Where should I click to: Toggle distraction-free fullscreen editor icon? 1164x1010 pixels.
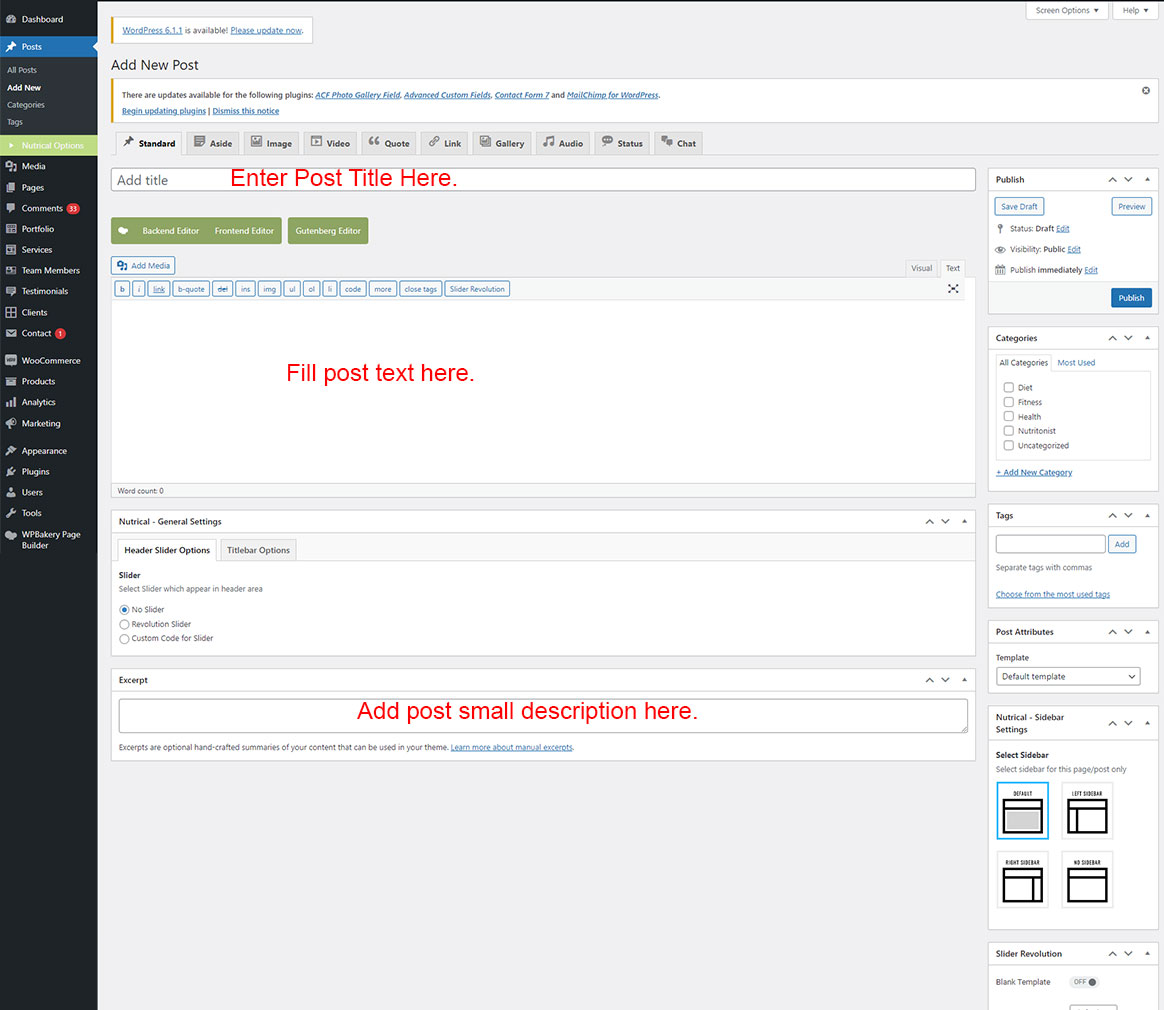[953, 289]
